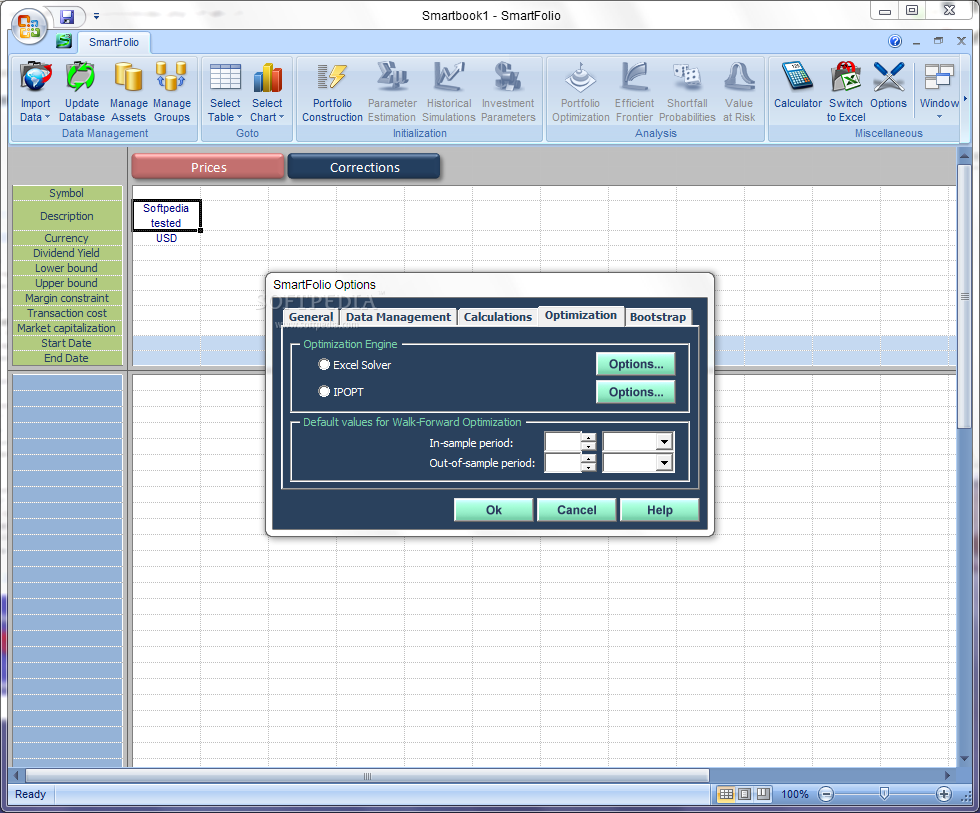Click the Corrections button
This screenshot has width=980, height=813.
point(364,167)
